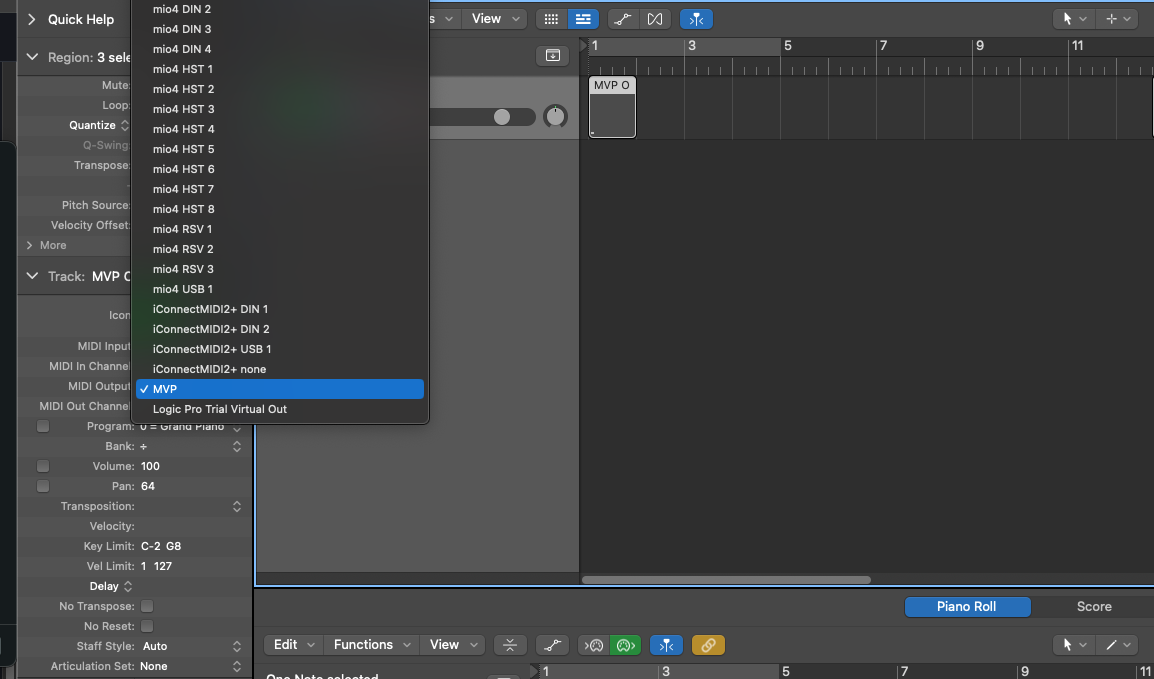Expand the Quick Help section
Screen dimensions: 1154x679
tap(32, 19)
